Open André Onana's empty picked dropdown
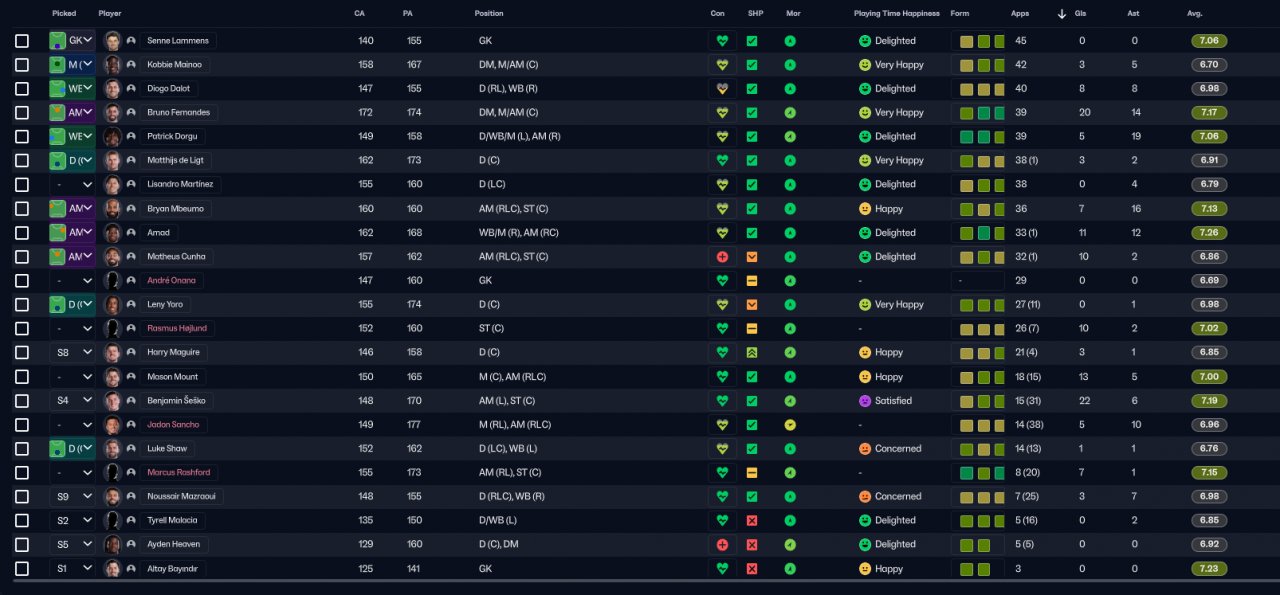The image size is (1280, 595). 72,281
